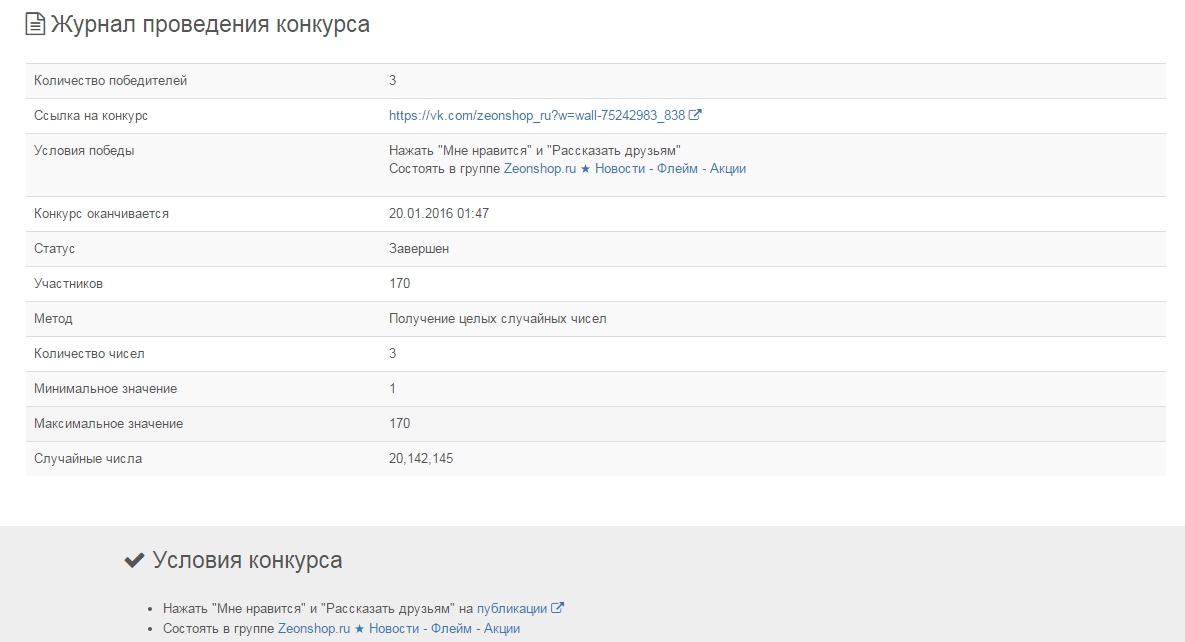Click the table text "Нажать "Мне нравится" и "Рассказать друзьям""
Image resolution: width=1185 pixels, height=642 pixels.
(x=534, y=150)
